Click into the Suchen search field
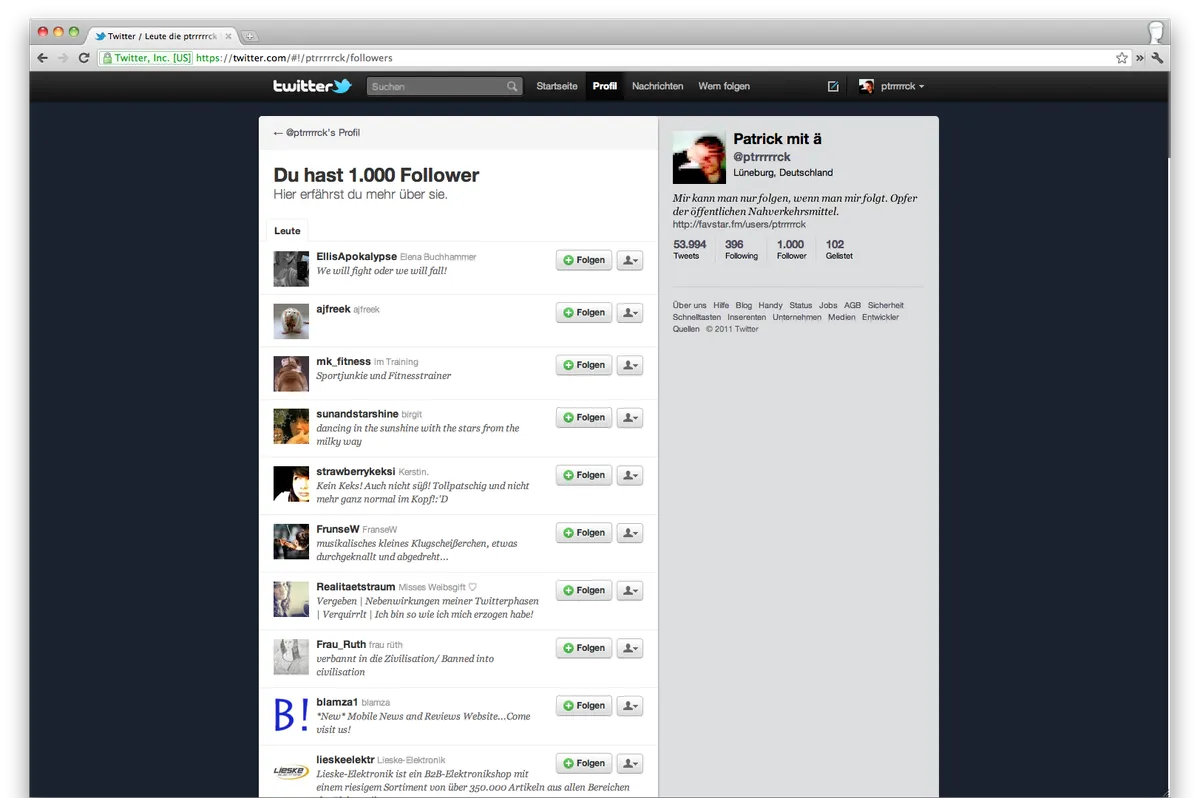Image resolution: width=1200 pixels, height=798 pixels. tap(436, 87)
